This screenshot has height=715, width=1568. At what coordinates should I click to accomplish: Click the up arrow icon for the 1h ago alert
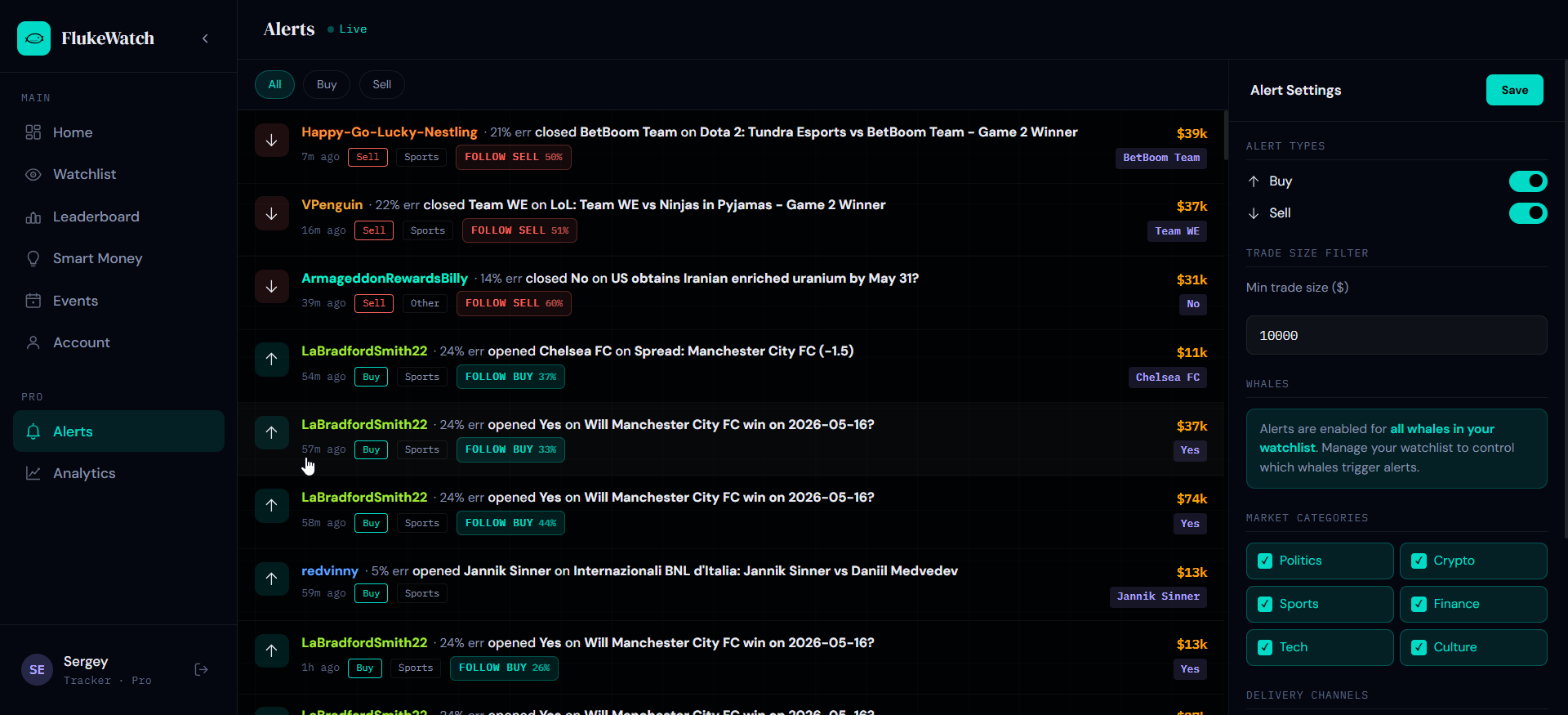[x=272, y=651]
